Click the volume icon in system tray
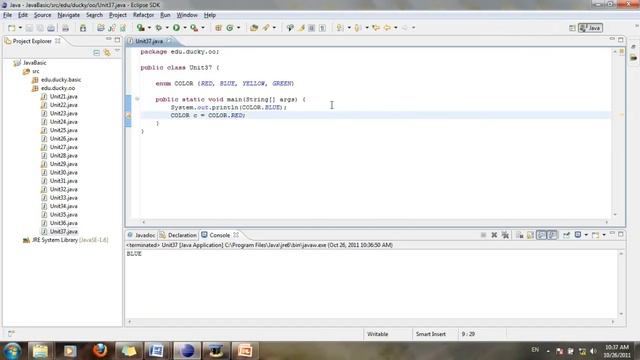 (593, 351)
